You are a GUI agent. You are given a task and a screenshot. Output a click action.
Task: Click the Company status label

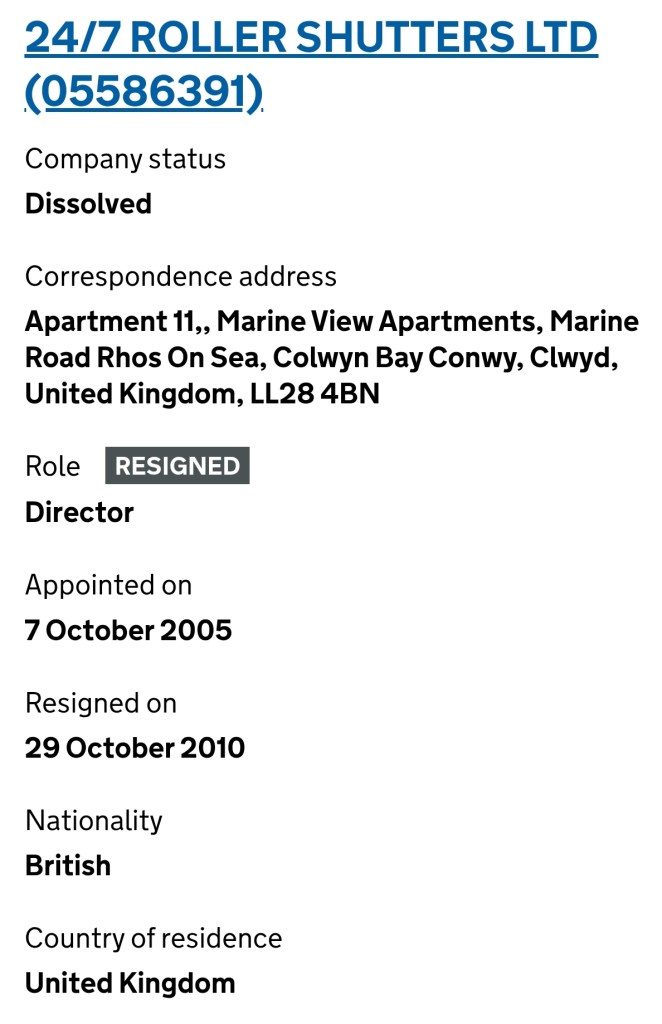pos(125,159)
